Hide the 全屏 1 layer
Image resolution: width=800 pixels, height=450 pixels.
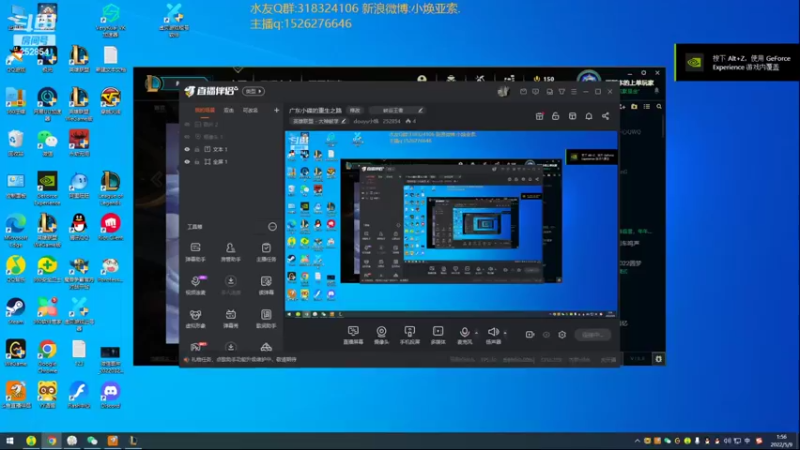tap(187, 162)
